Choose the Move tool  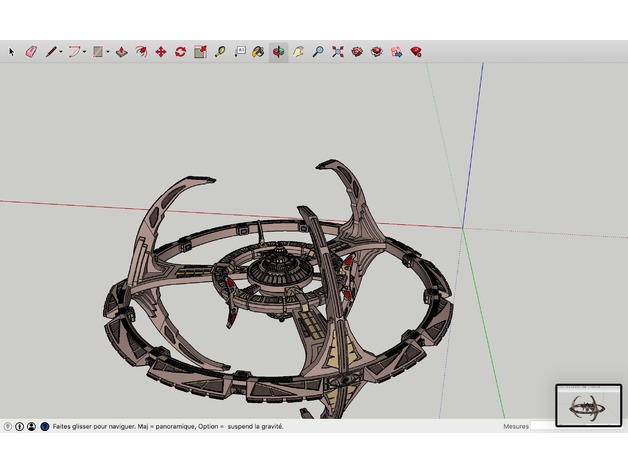(160, 51)
